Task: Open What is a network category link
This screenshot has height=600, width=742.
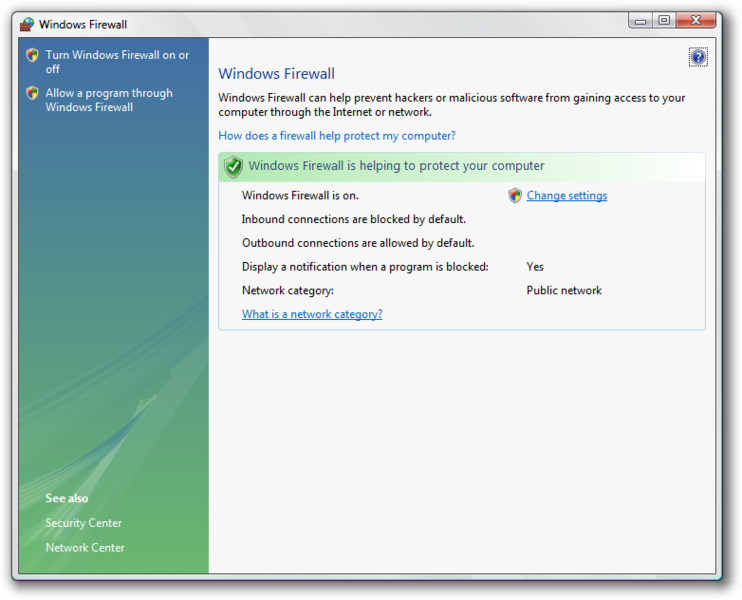Action: (x=312, y=314)
